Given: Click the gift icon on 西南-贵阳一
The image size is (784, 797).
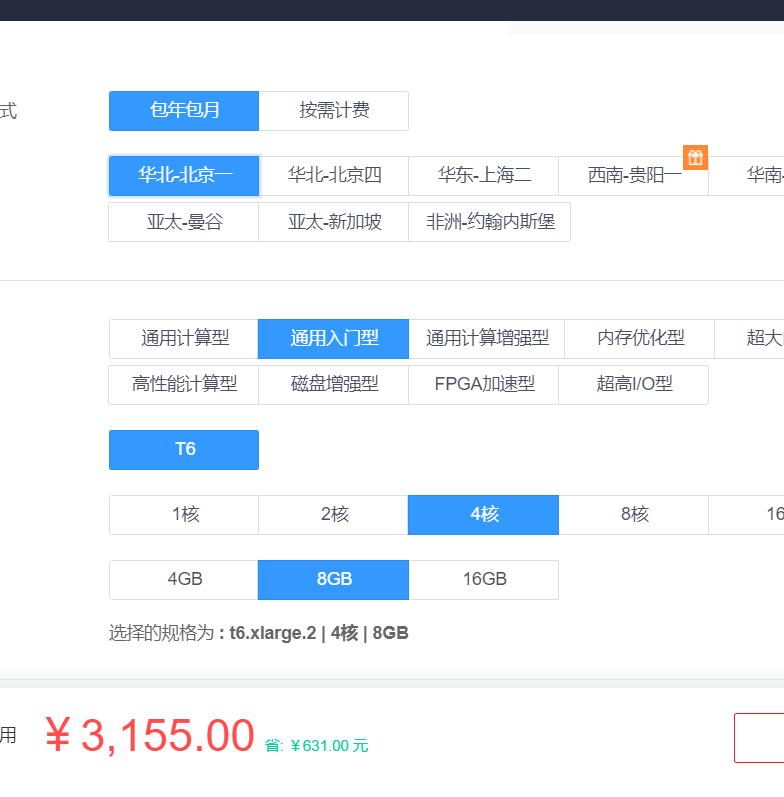Looking at the screenshot, I should (695, 158).
